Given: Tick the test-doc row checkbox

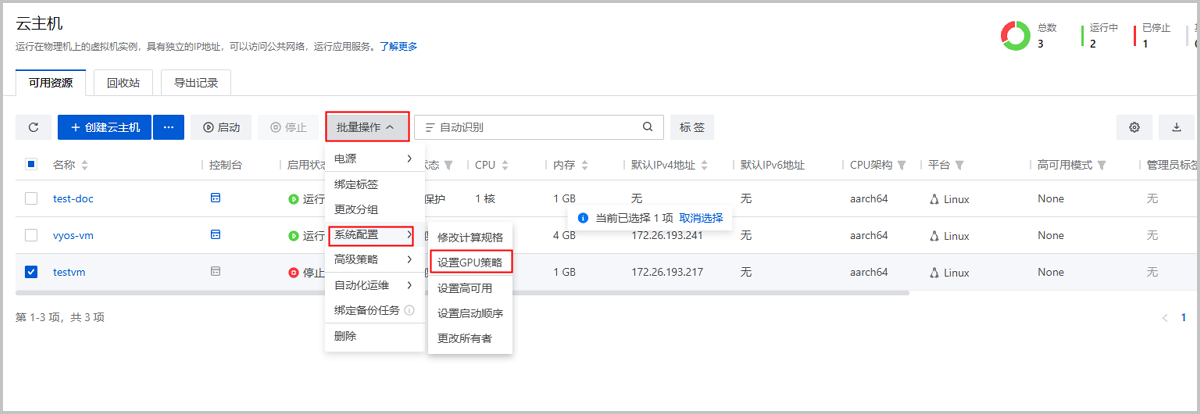Looking at the screenshot, I should (x=31, y=199).
